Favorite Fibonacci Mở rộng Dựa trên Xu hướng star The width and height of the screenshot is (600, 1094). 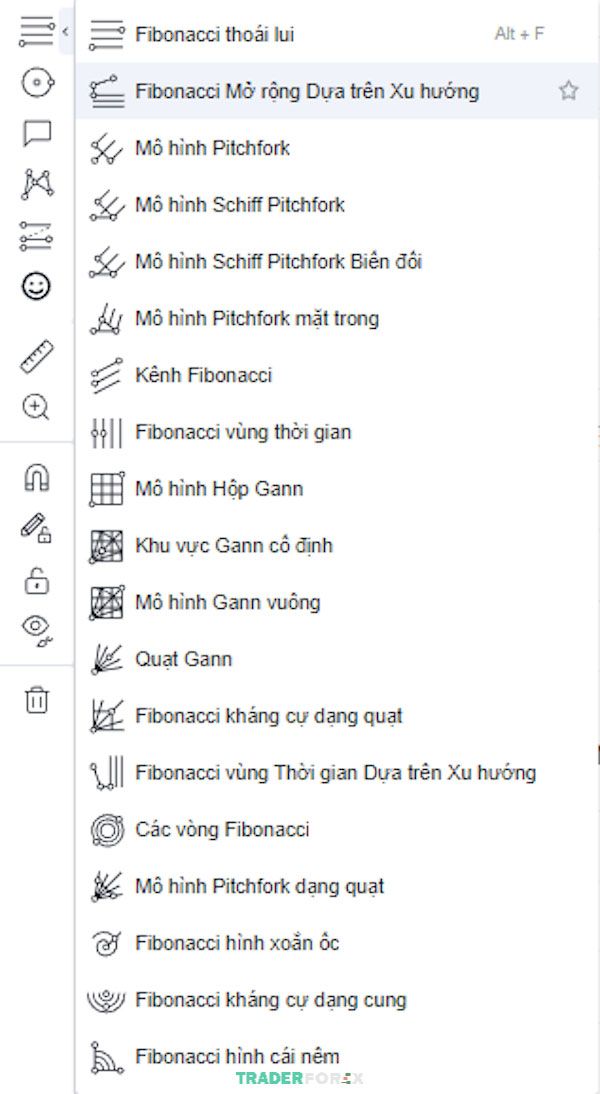569,91
